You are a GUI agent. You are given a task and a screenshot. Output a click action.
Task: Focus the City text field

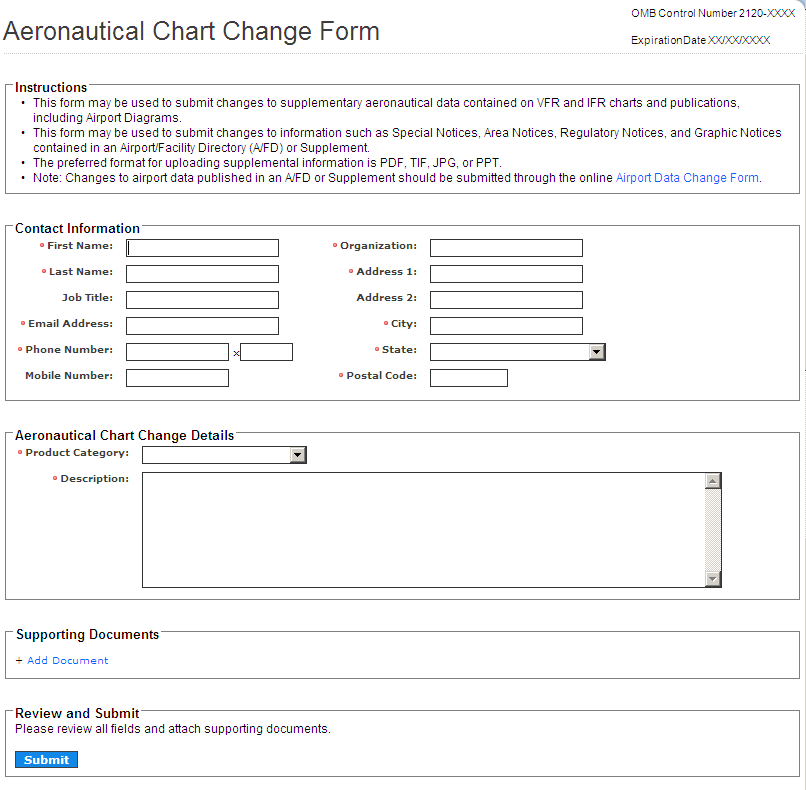[506, 326]
